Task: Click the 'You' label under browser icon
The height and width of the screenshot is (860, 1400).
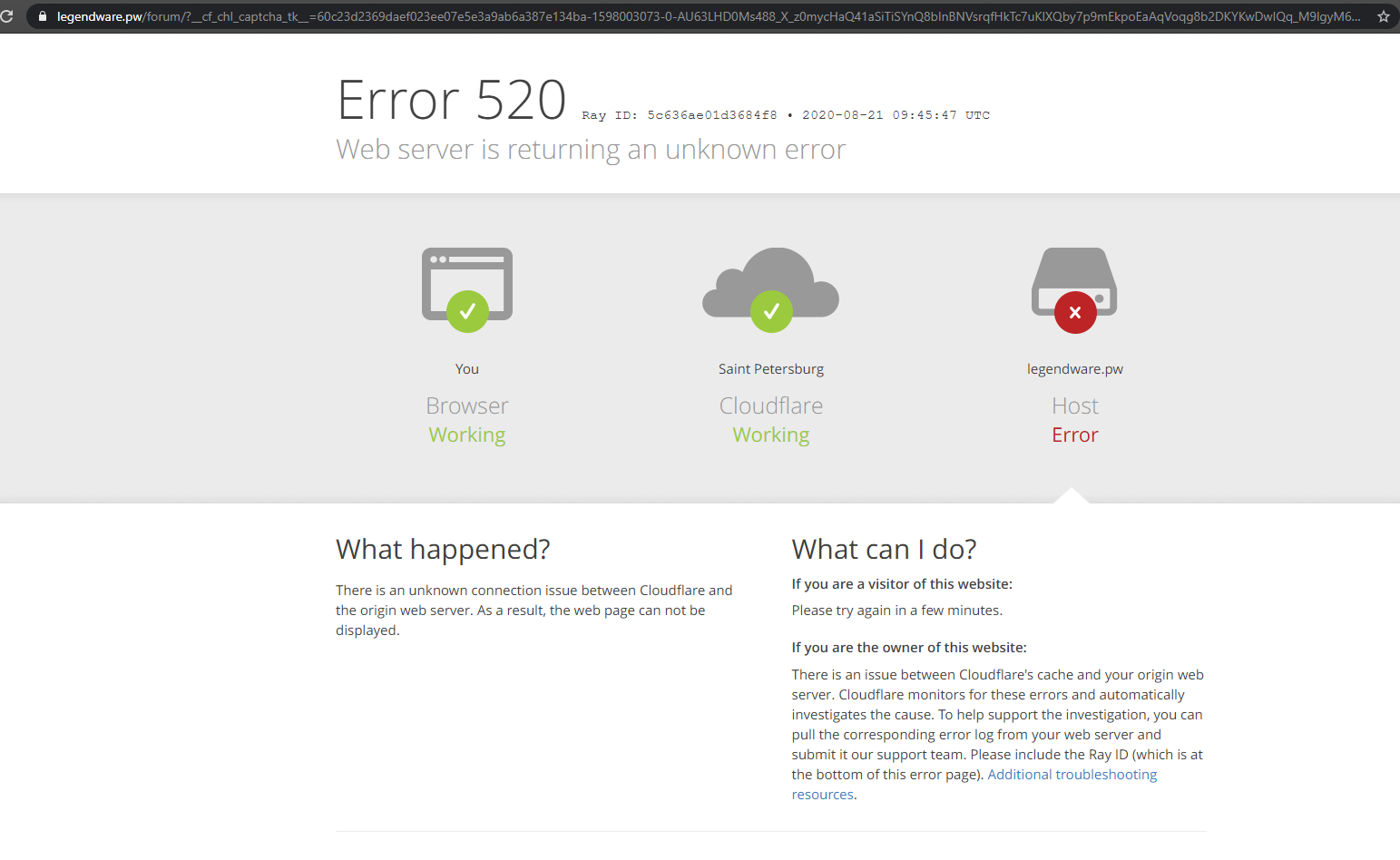Action: tap(467, 369)
